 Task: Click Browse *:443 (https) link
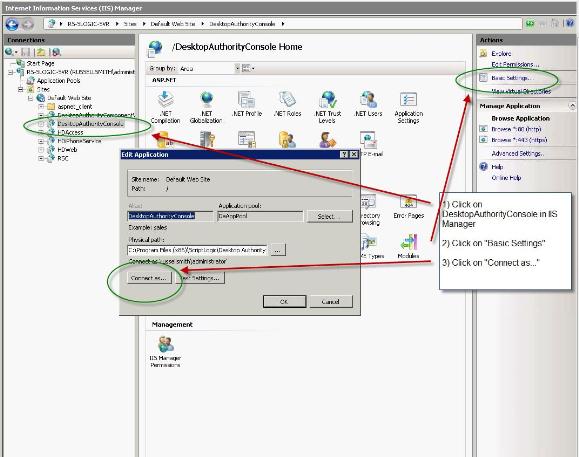(x=519, y=140)
